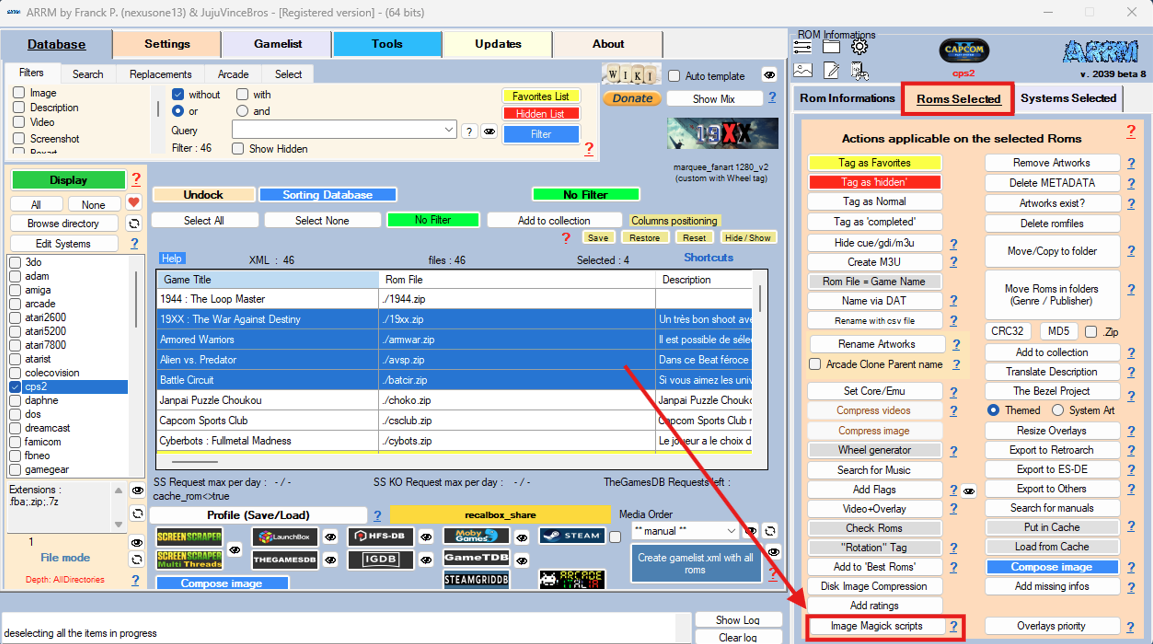
Task: Click the LaunchBox scraper logo
Action: [x=284, y=537]
